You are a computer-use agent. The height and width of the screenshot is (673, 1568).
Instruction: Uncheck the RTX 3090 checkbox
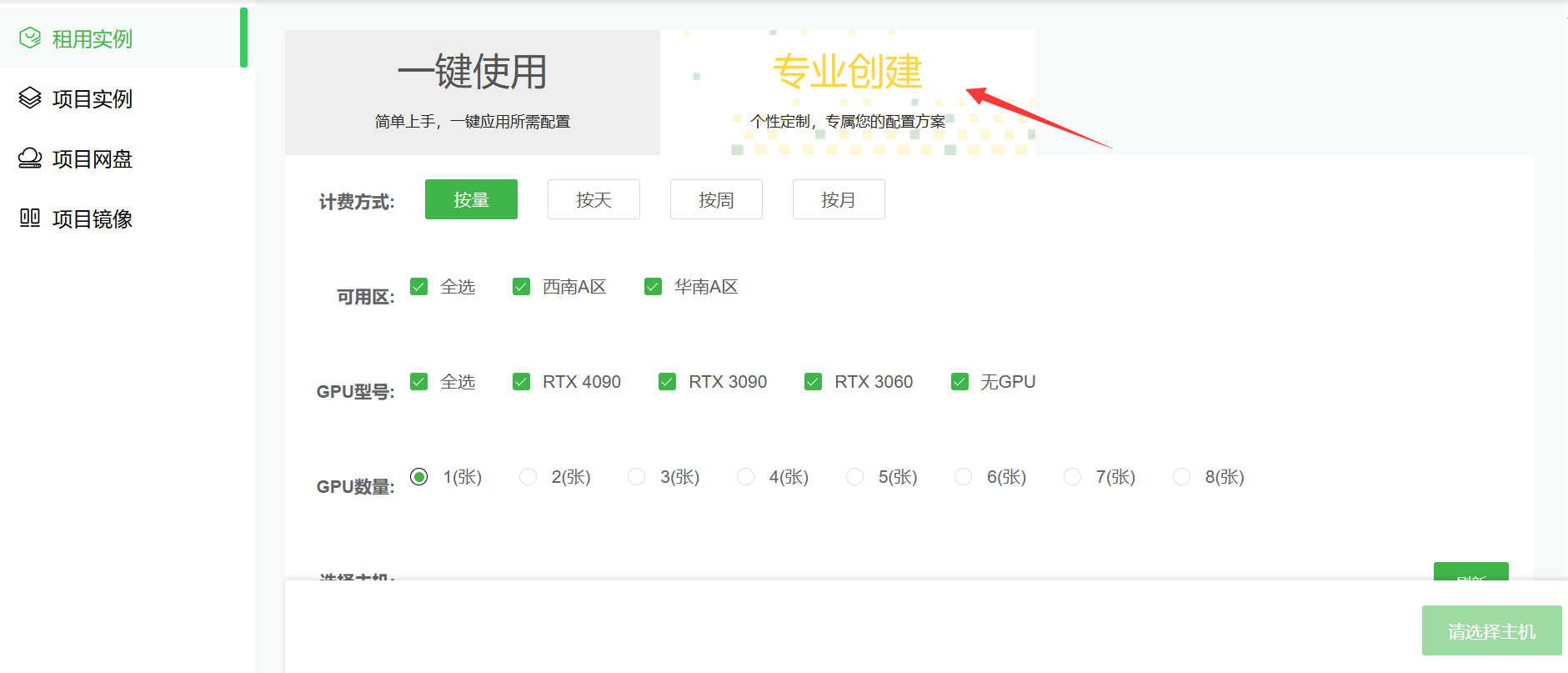(x=668, y=382)
